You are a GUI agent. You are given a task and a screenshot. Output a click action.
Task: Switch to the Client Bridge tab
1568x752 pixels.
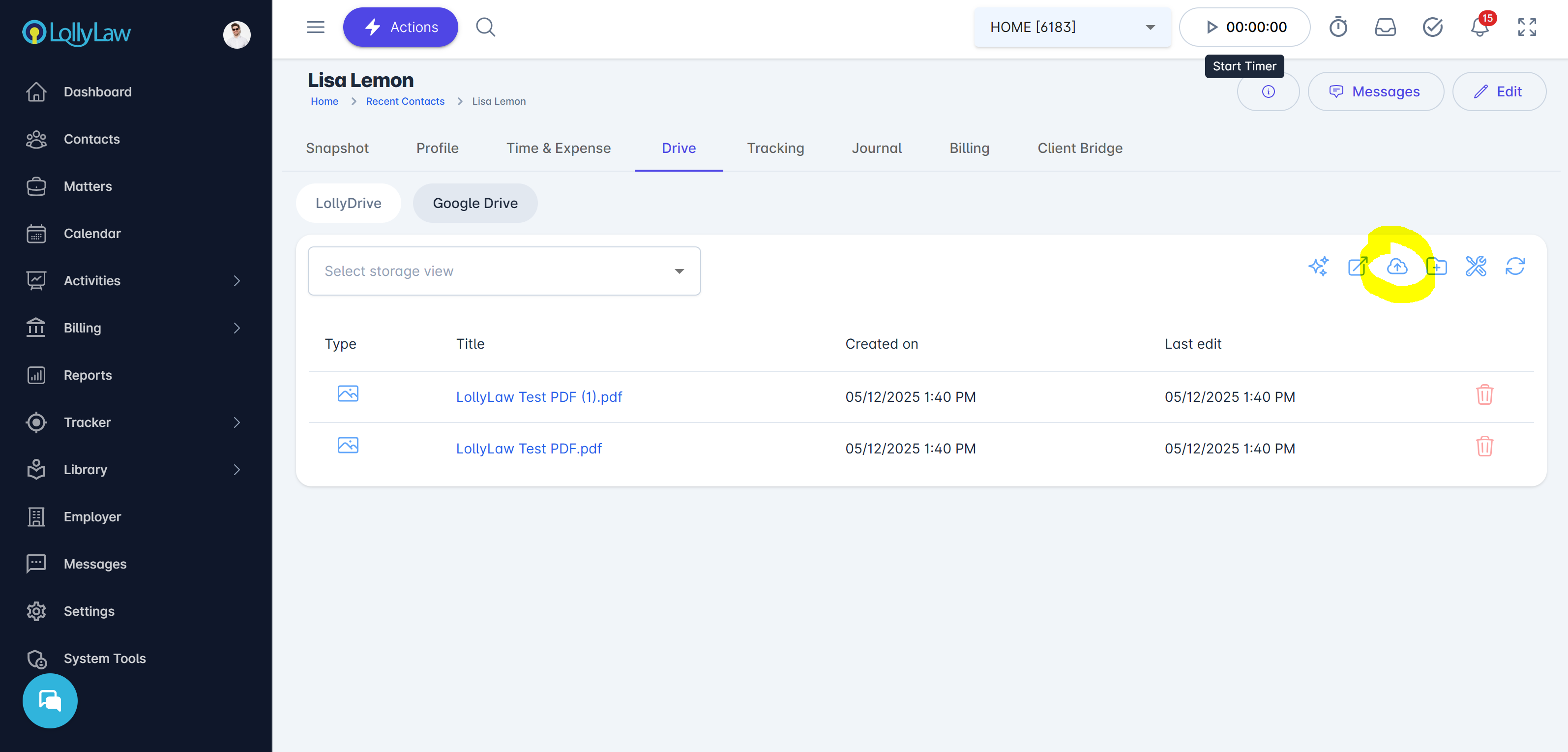click(1080, 148)
